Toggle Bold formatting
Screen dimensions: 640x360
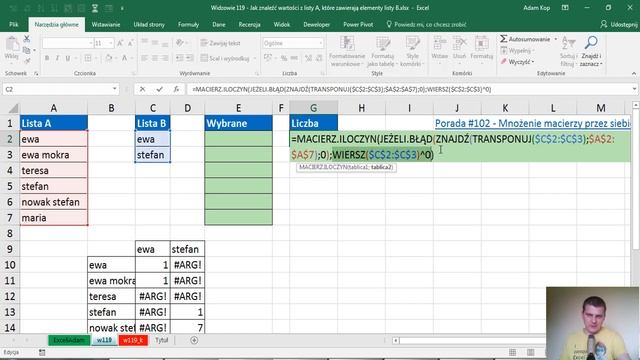(x=47, y=58)
